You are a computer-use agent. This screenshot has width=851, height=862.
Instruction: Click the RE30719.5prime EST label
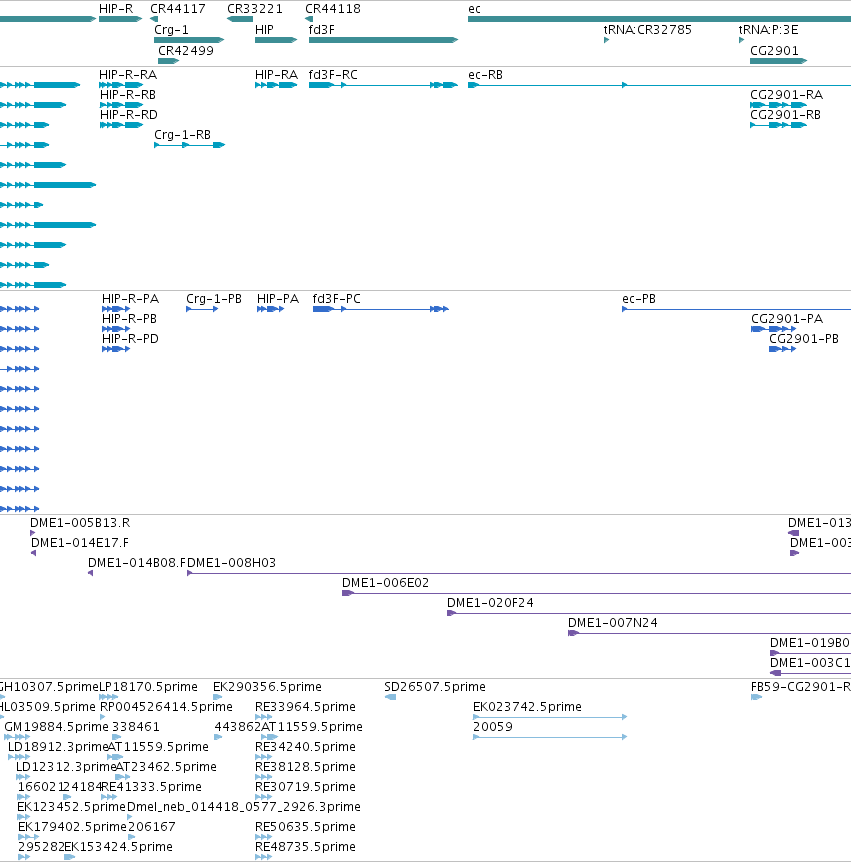(306, 787)
